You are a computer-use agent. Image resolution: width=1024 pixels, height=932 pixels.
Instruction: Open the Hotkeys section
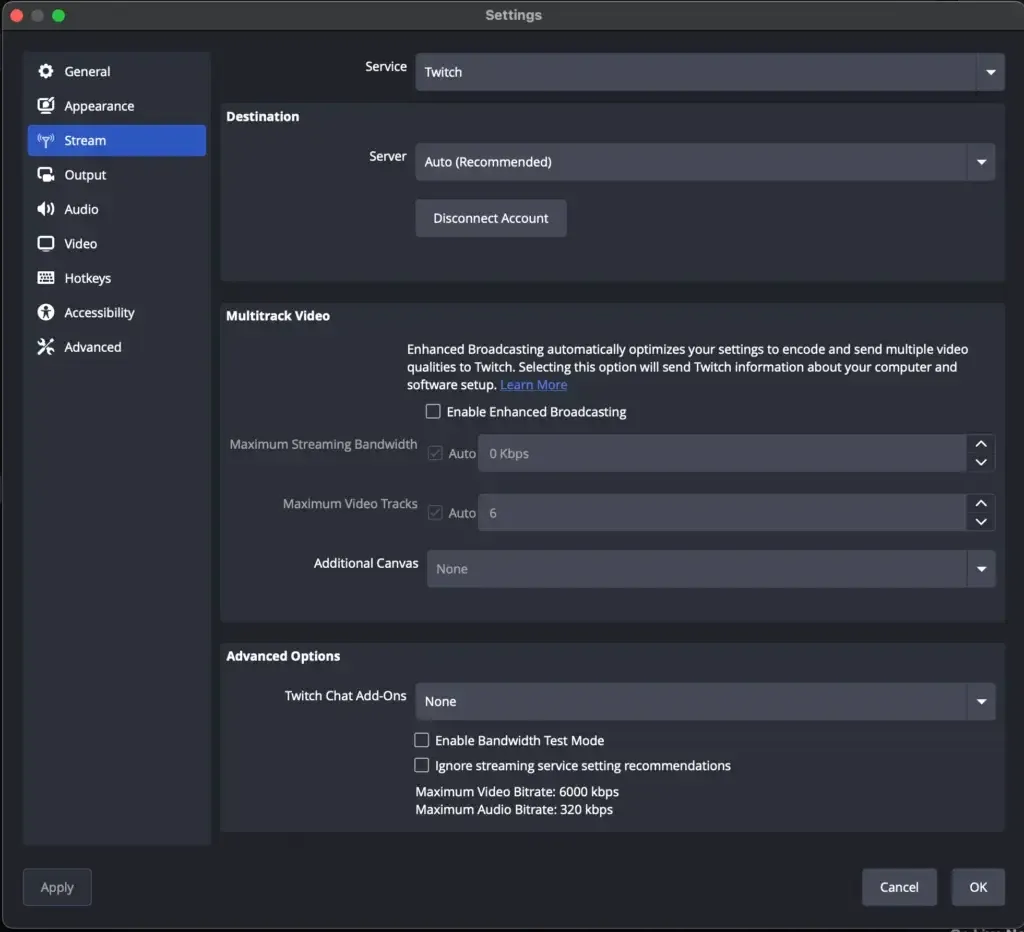117,278
